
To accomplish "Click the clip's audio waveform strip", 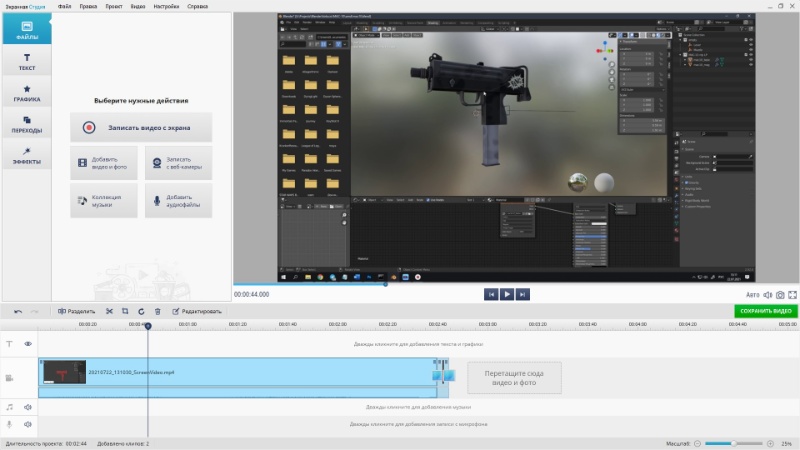I will tap(238, 392).
